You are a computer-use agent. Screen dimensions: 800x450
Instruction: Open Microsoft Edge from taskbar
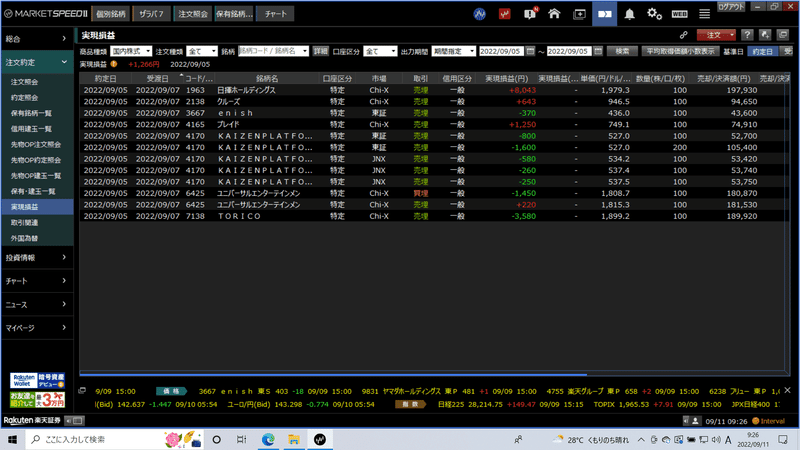(268, 439)
